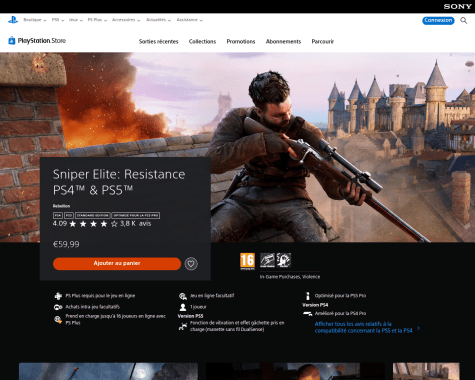Click chevron after compatibility notices link
475x380 pixels.
click(419, 328)
